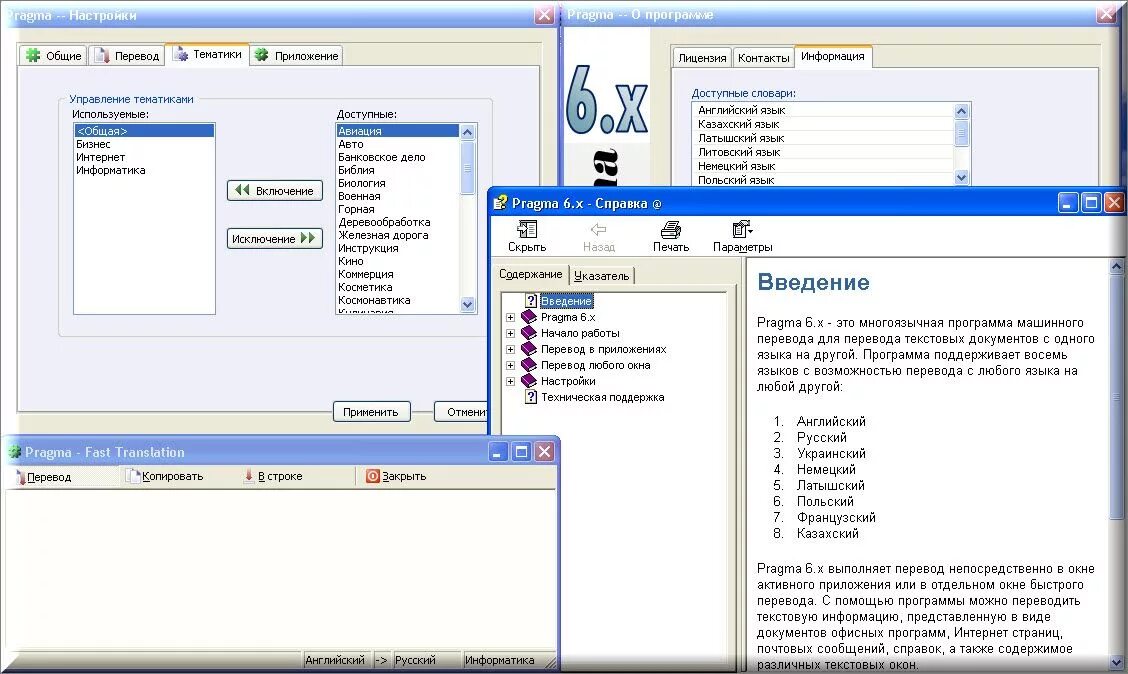Click Перевод in Fast Translation toolbar
The width and height of the screenshot is (1128, 674).
coord(43,476)
